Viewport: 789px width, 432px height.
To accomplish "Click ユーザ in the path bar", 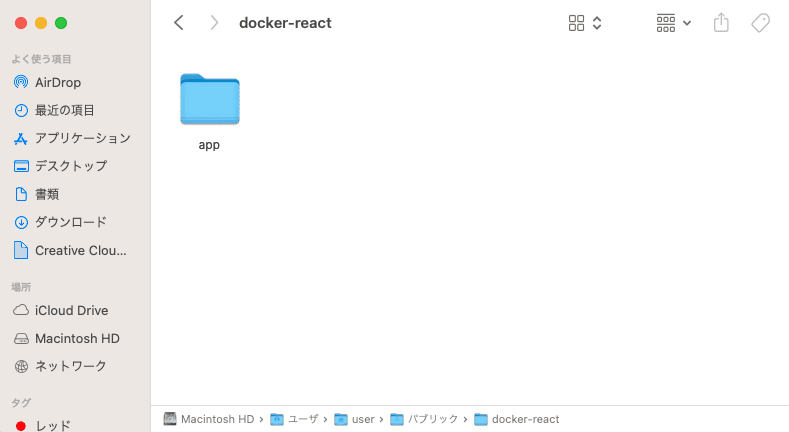I will coord(300,419).
